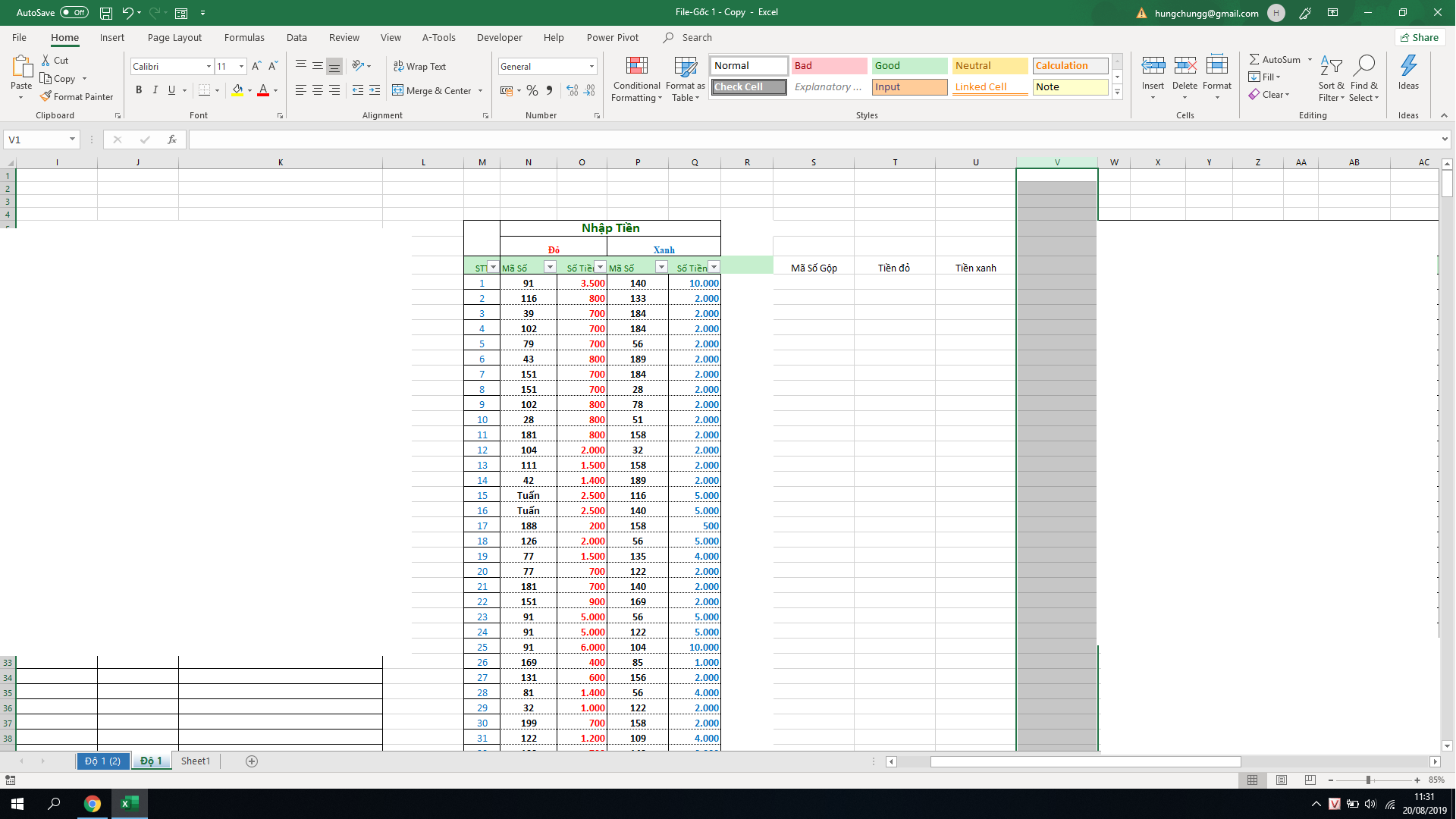Click the Save icon in title bar
Screen dimensions: 1456x819
(x=106, y=13)
